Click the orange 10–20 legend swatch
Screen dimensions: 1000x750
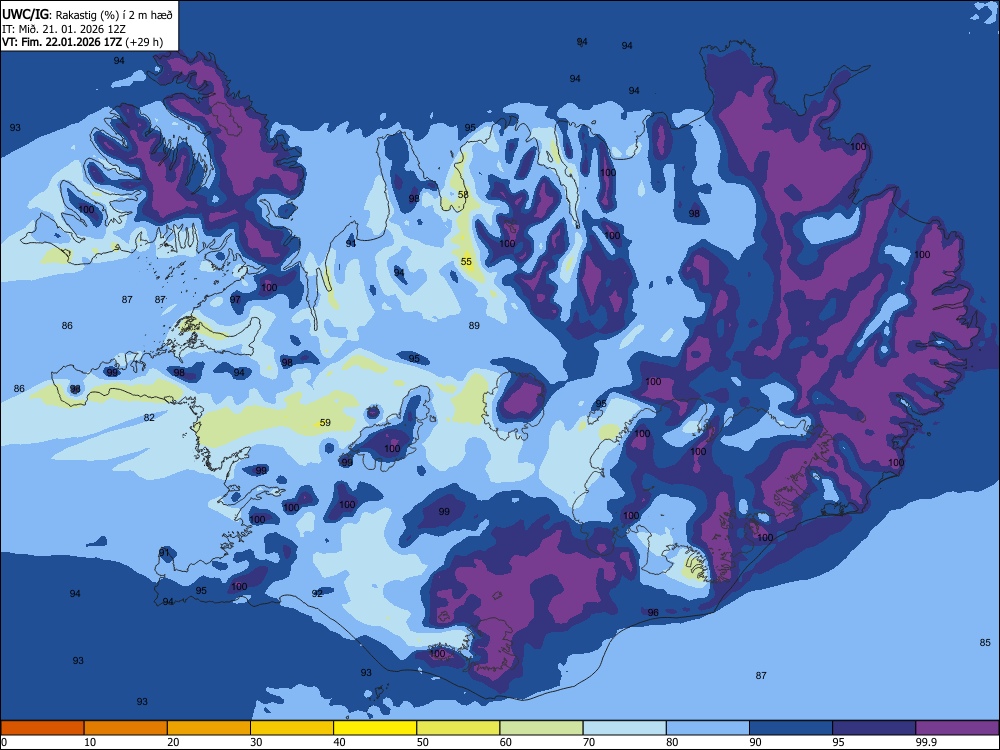(126, 728)
